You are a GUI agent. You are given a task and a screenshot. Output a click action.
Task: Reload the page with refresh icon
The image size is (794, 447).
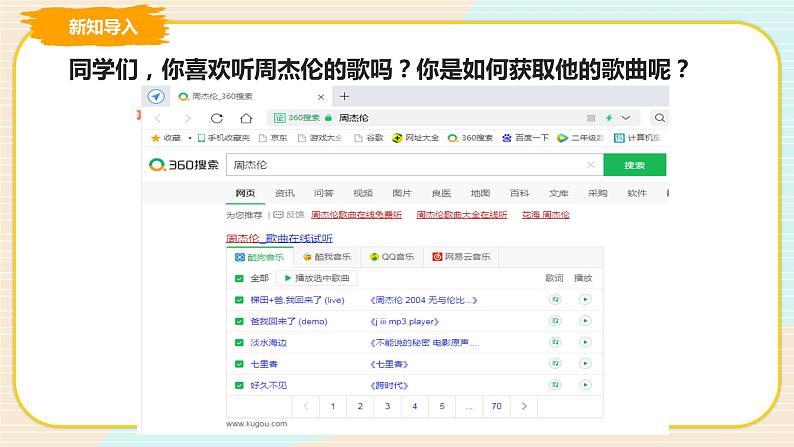[x=217, y=118]
